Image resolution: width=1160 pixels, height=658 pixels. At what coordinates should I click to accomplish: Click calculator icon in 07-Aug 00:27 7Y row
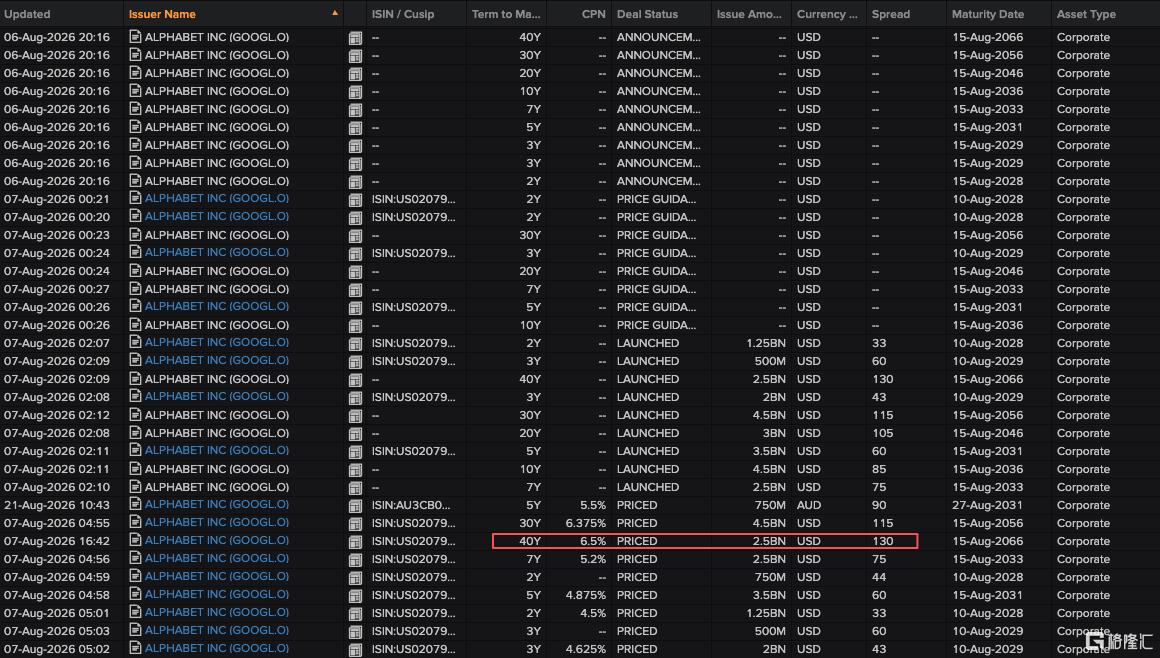355,289
